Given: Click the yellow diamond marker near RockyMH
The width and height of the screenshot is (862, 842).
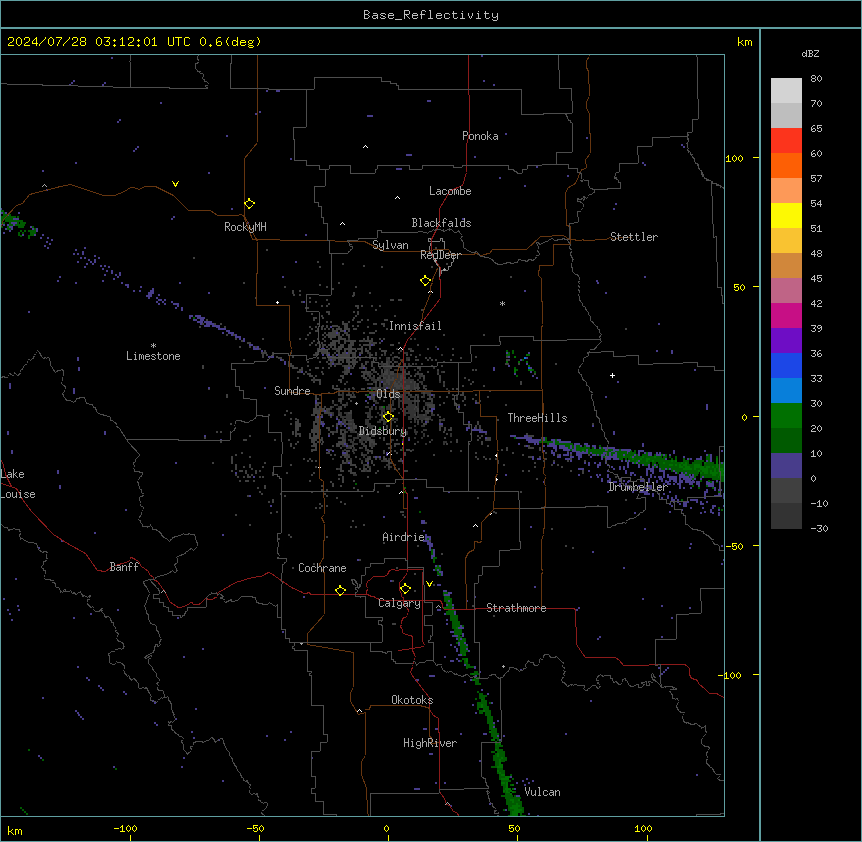Looking at the screenshot, I should point(249,204).
